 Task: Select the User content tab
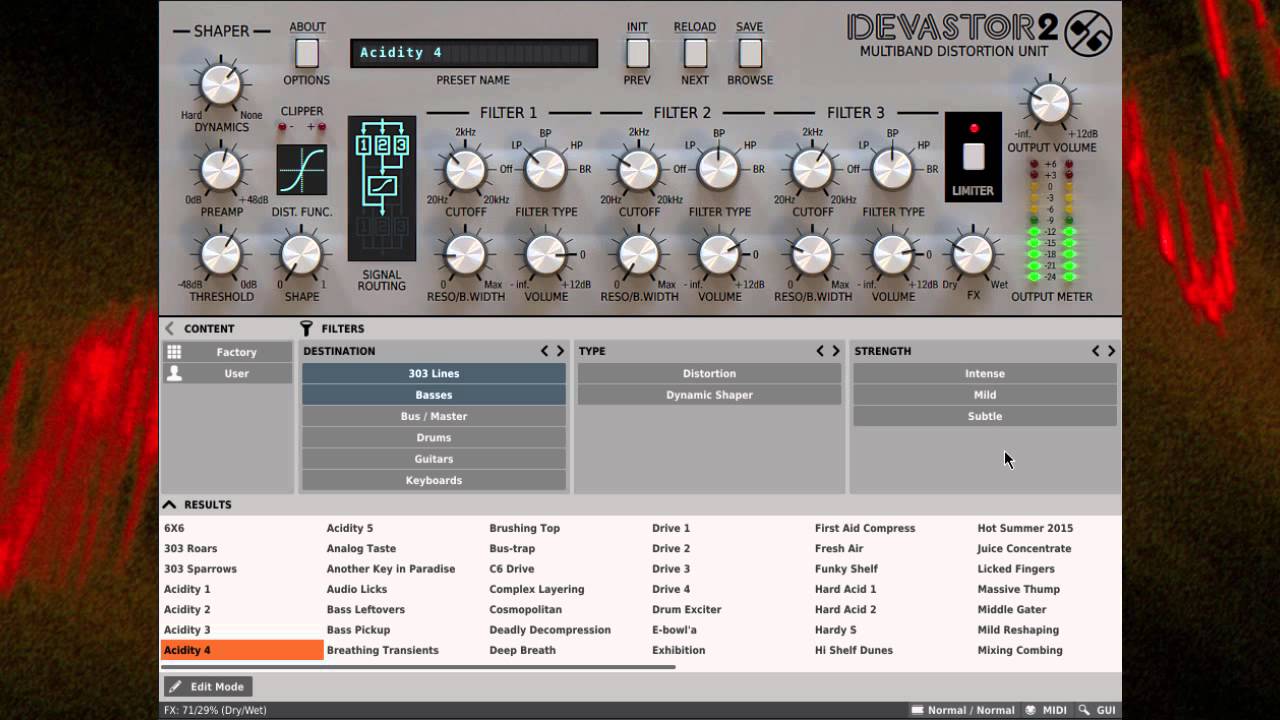click(228, 373)
